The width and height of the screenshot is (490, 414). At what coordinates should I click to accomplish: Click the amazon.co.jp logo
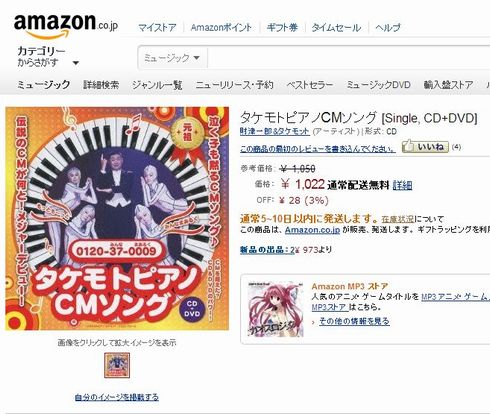pos(66,25)
